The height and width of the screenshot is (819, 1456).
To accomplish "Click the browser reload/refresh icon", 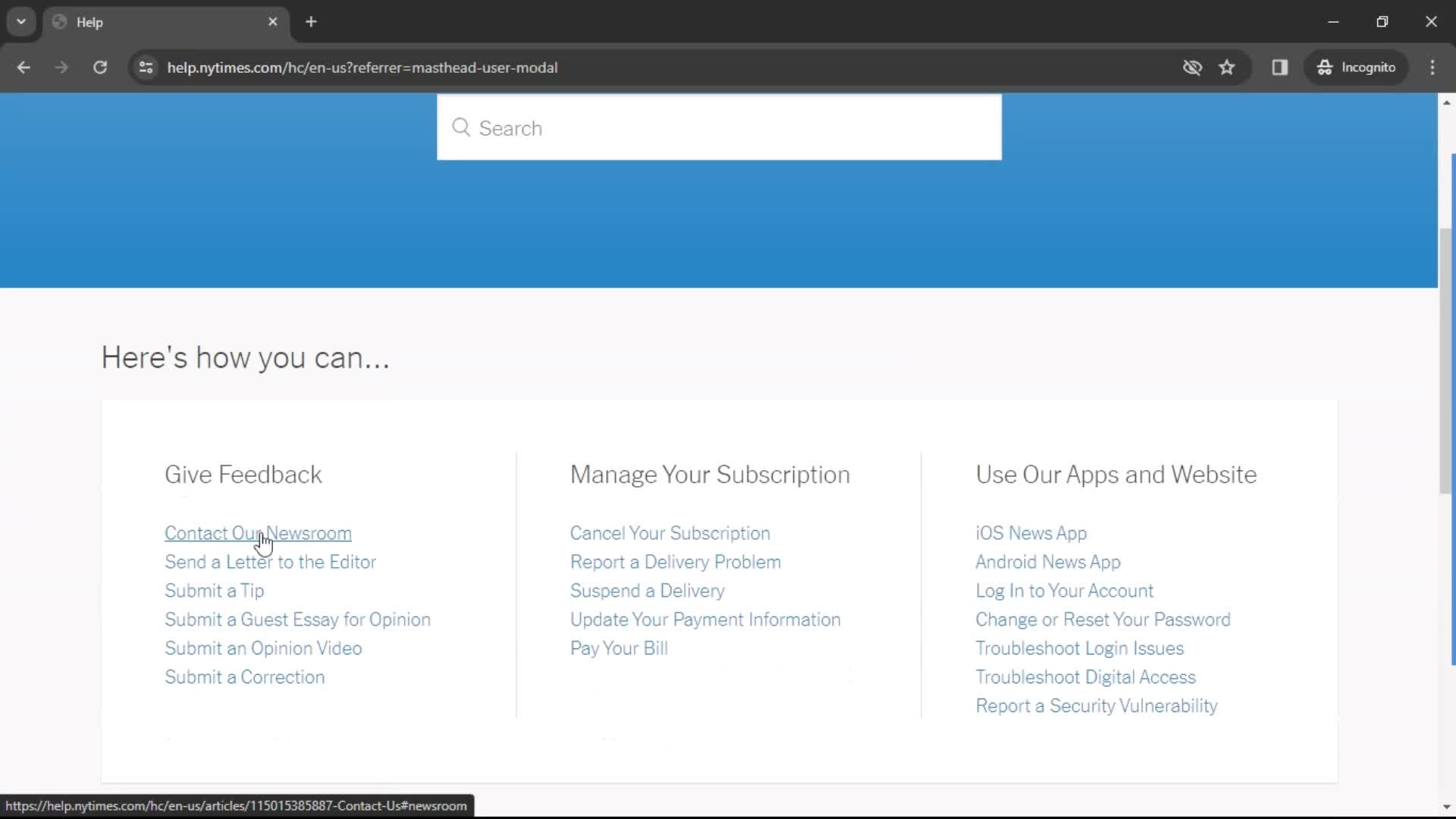I will [99, 67].
